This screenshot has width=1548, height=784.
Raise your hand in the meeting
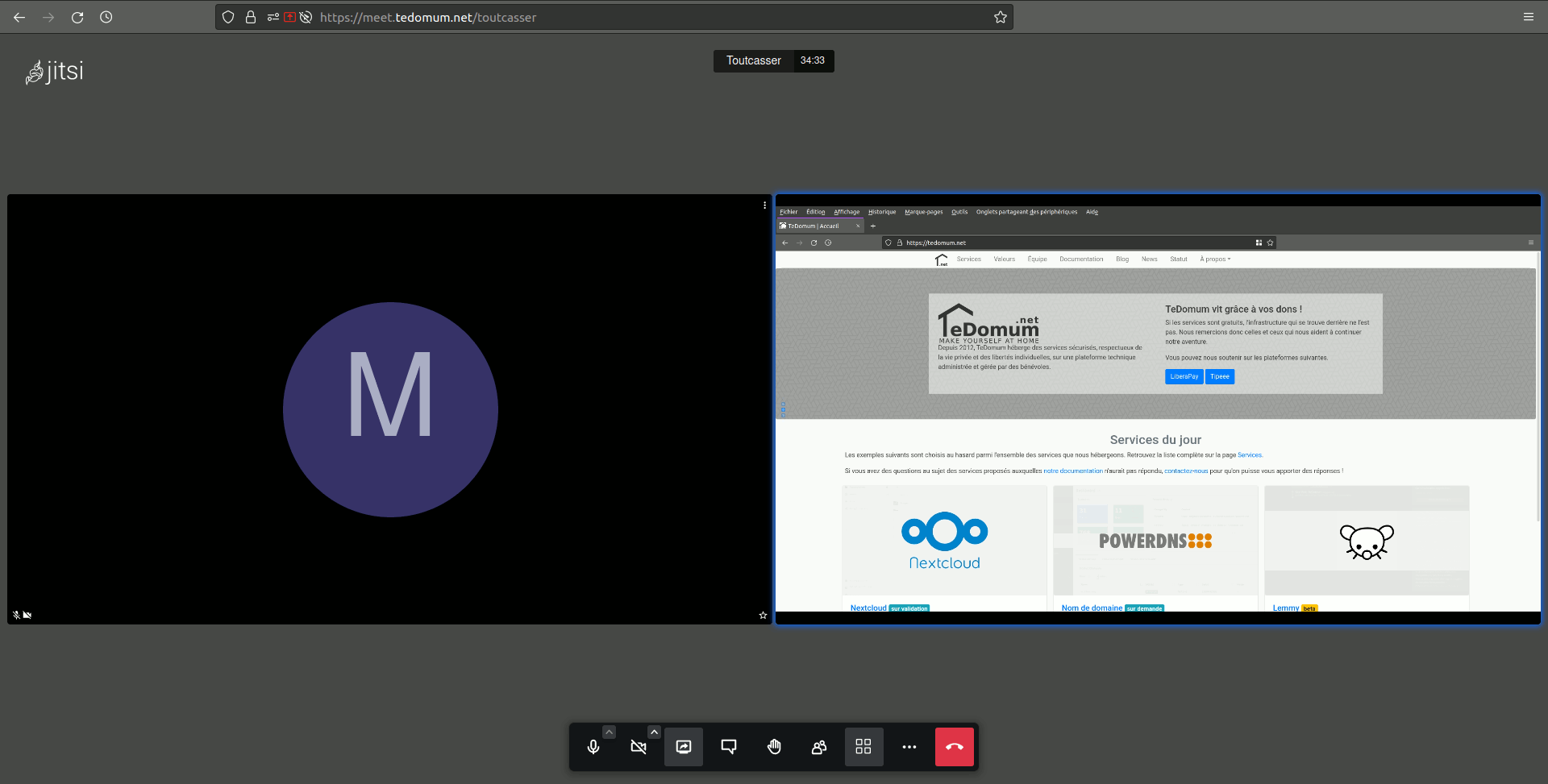(x=774, y=747)
